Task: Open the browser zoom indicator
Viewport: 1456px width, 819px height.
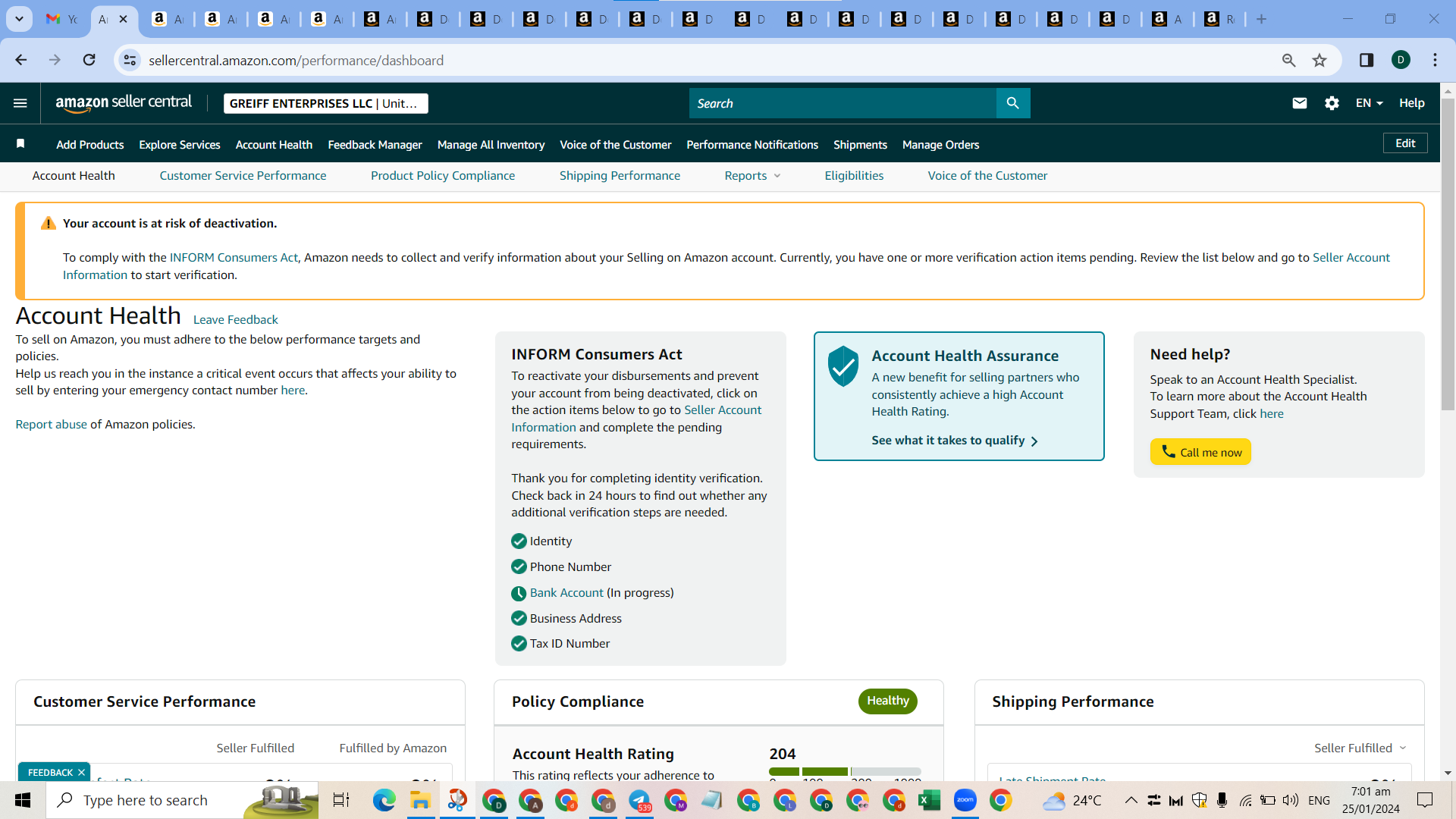Action: 1288,60
